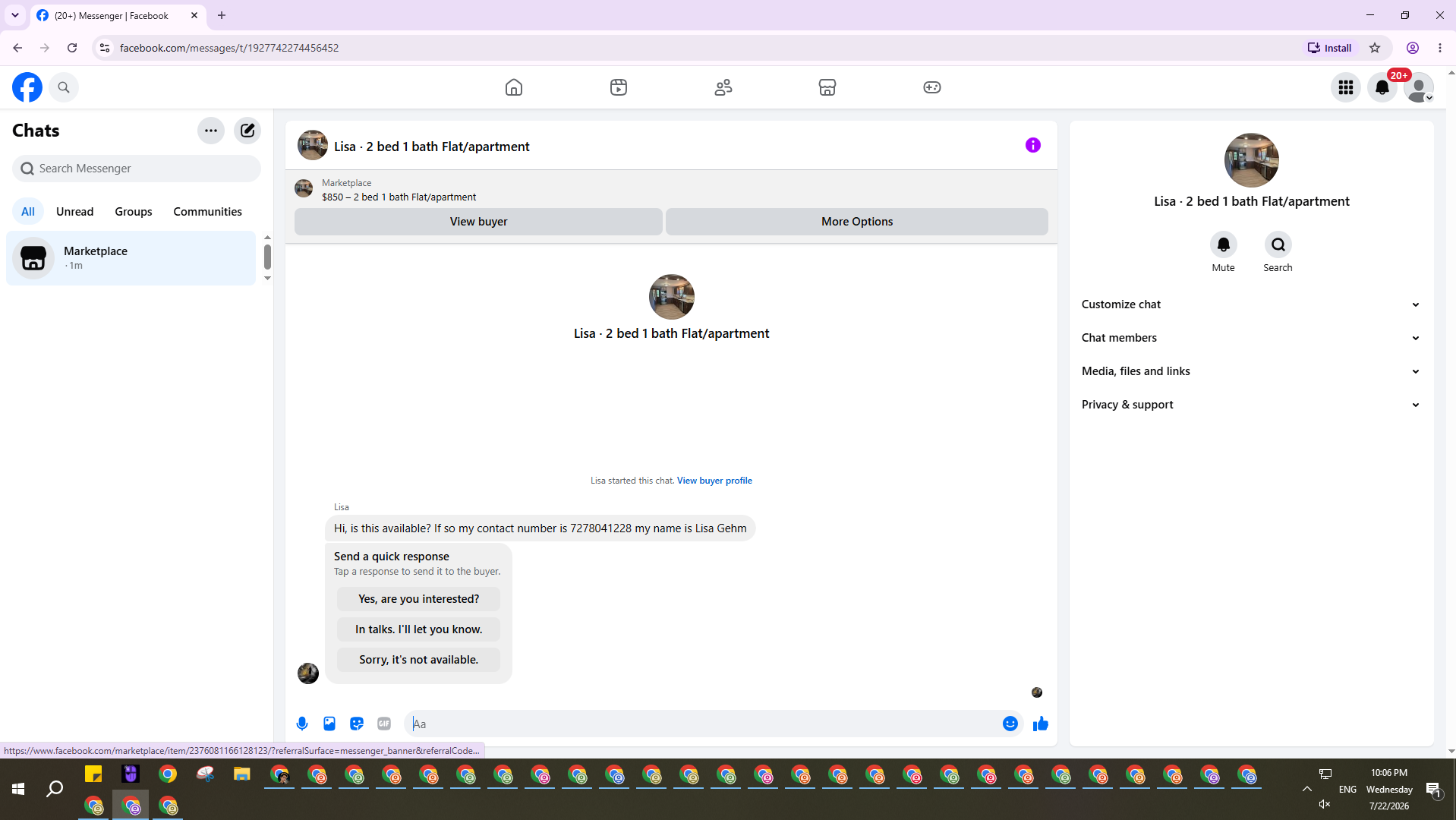Select the All chats tab
Image resolution: width=1456 pixels, height=820 pixels.
click(28, 212)
